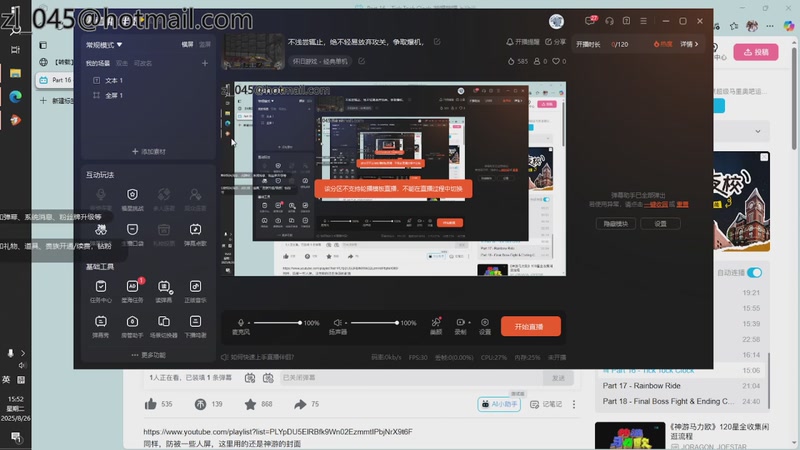
Task: Open File Explorer in the taskbar
Action: [15, 73]
